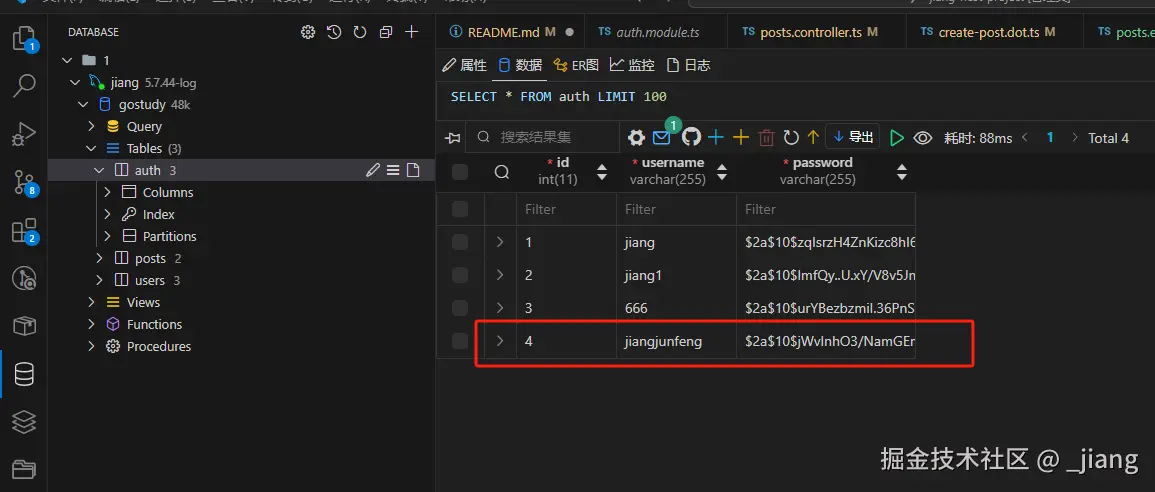Collapse the gostudy database node

82,105
